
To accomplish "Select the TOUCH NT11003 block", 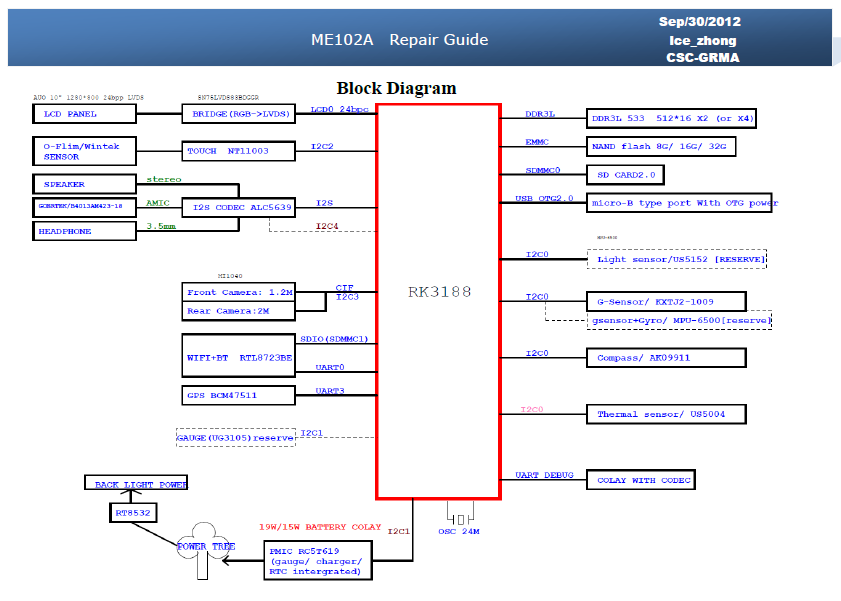I will (239, 151).
